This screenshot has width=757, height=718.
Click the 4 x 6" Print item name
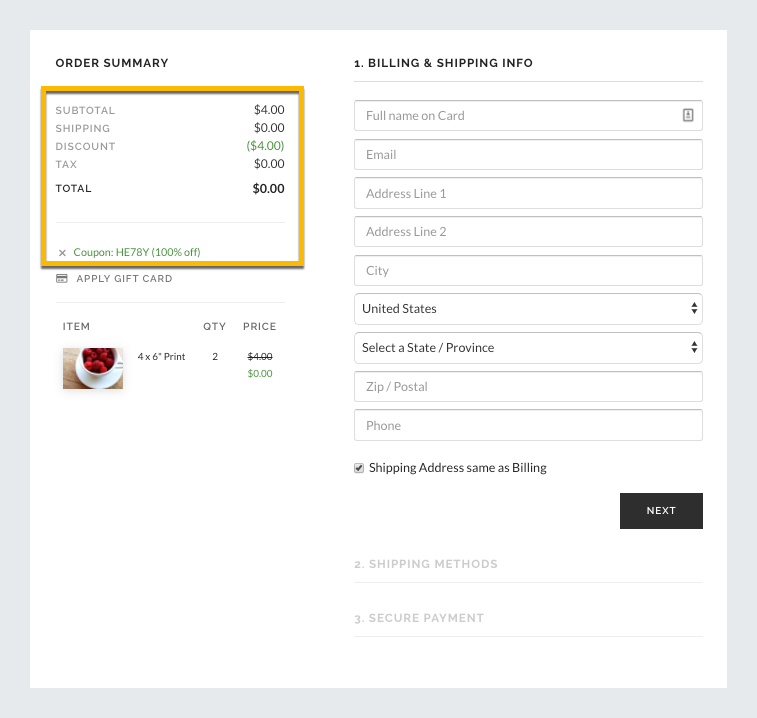161,357
